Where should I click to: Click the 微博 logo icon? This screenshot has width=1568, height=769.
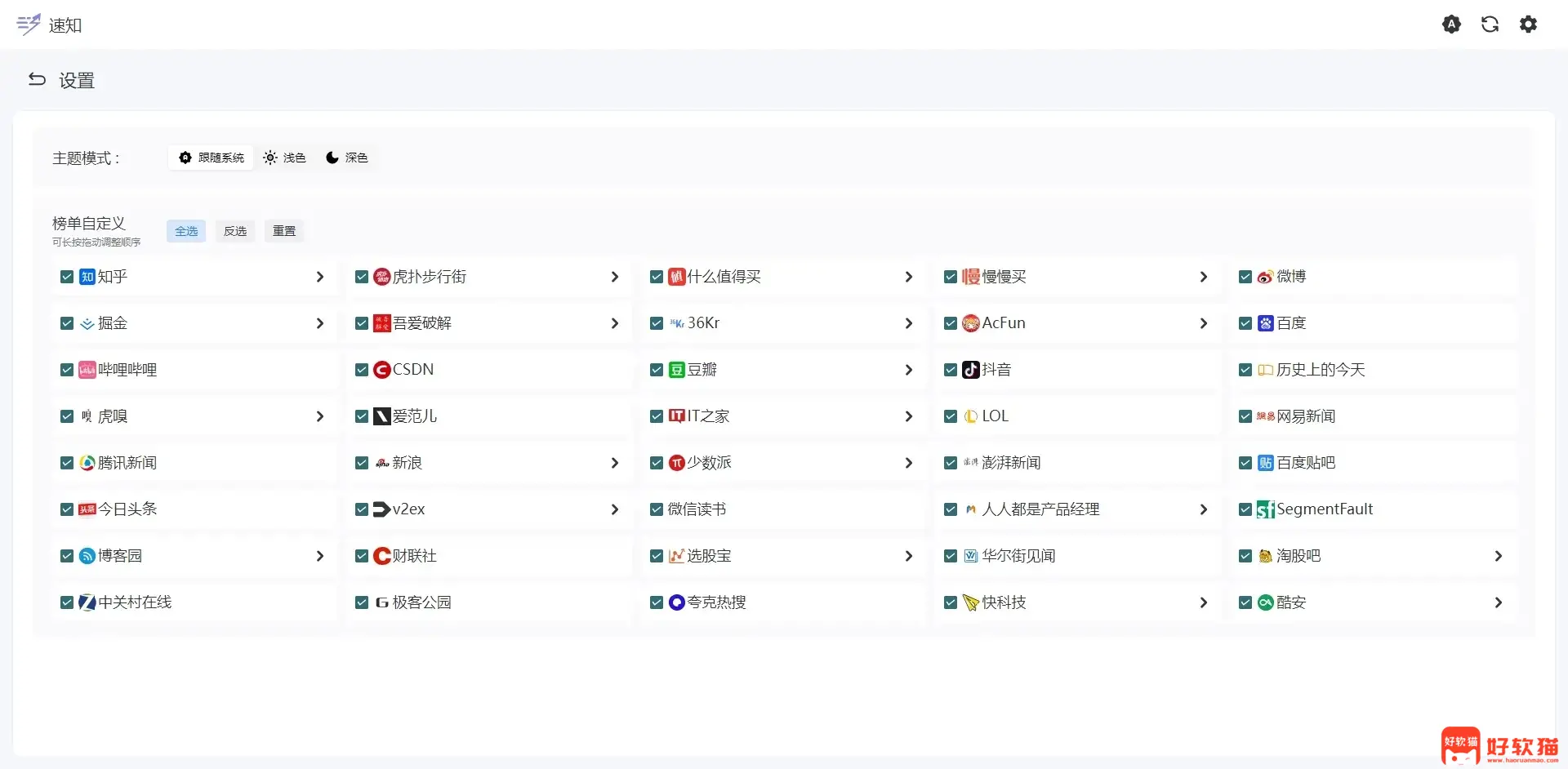1265,277
